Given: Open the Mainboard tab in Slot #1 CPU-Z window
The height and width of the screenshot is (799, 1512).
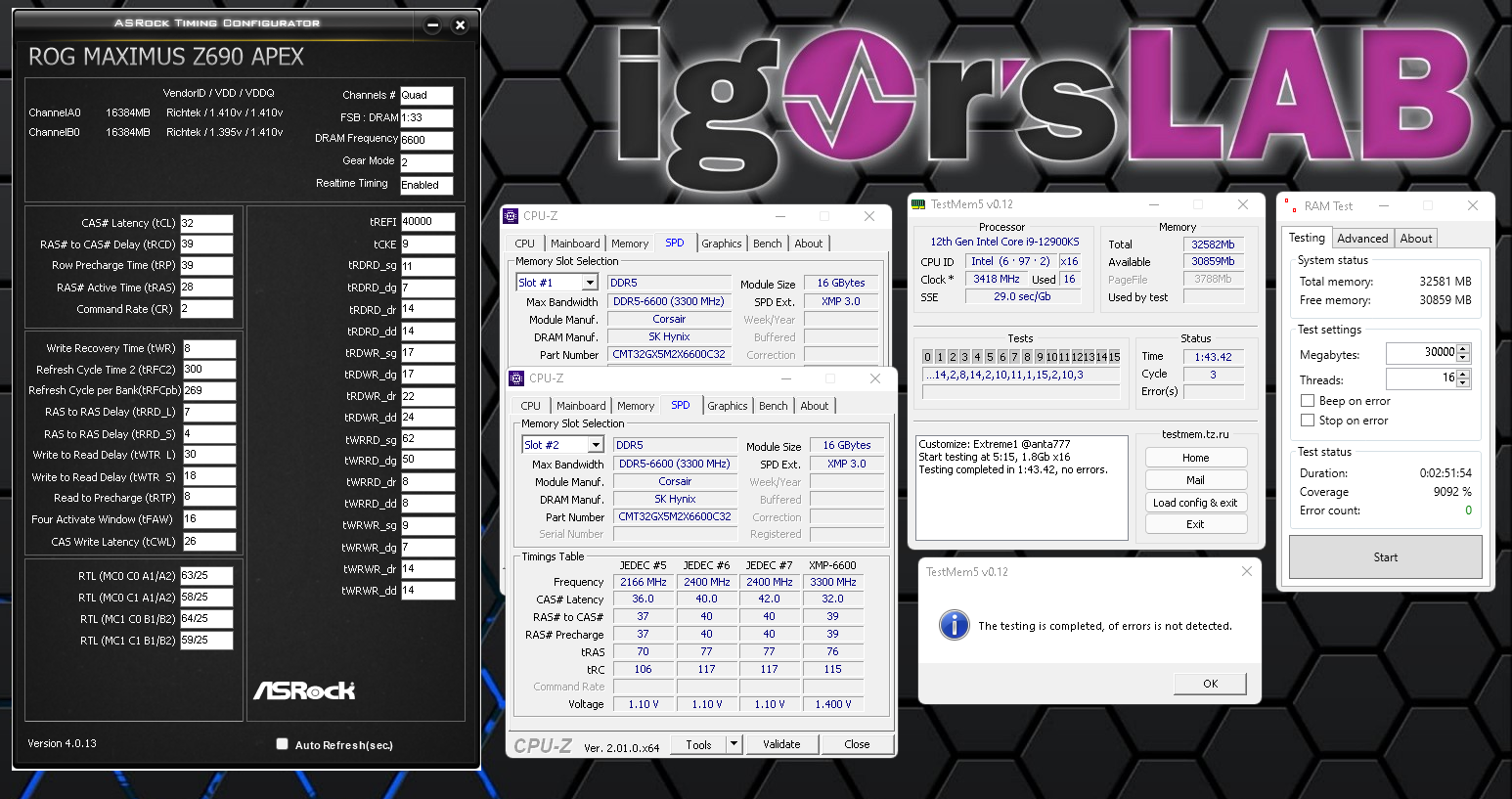Looking at the screenshot, I should pos(576,244).
